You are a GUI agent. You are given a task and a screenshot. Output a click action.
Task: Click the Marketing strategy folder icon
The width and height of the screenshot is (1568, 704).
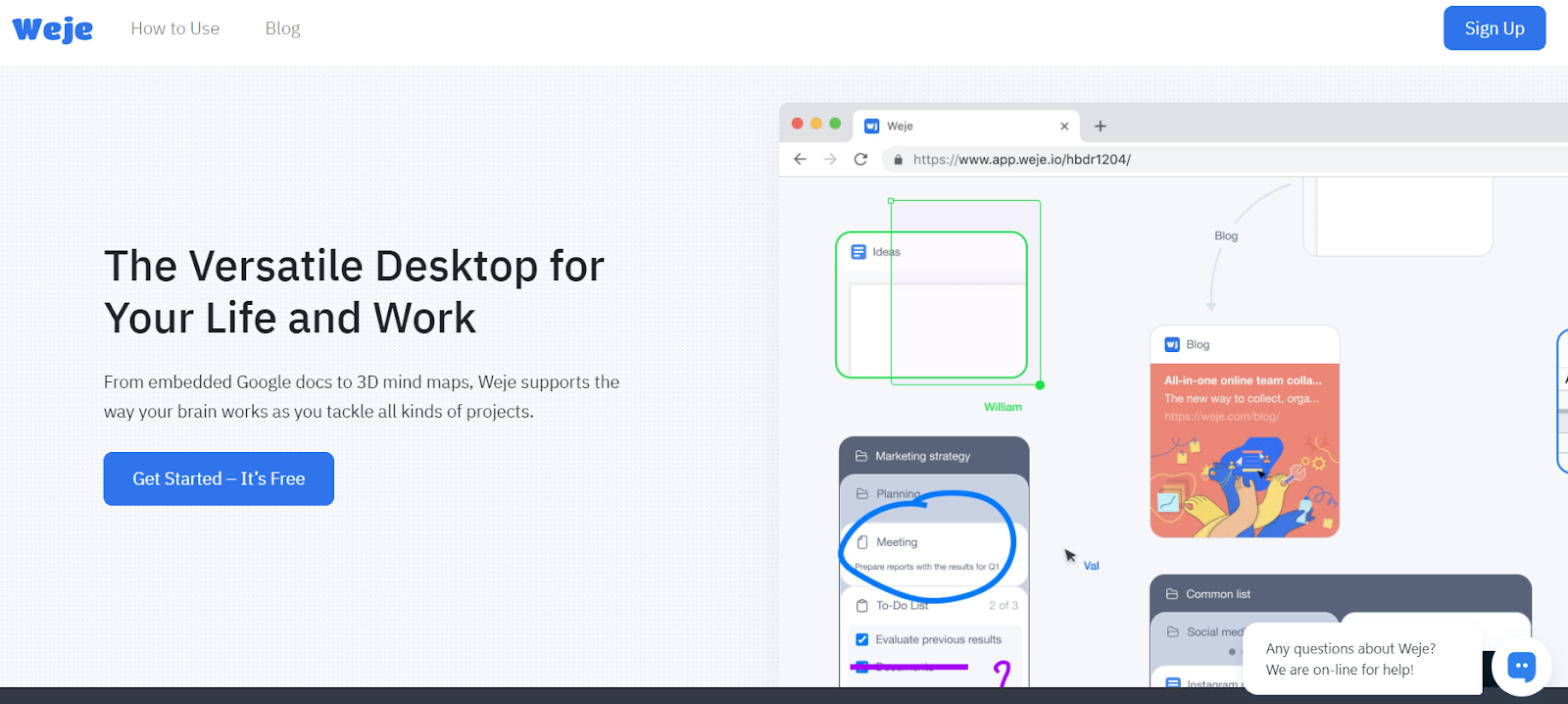(861, 456)
